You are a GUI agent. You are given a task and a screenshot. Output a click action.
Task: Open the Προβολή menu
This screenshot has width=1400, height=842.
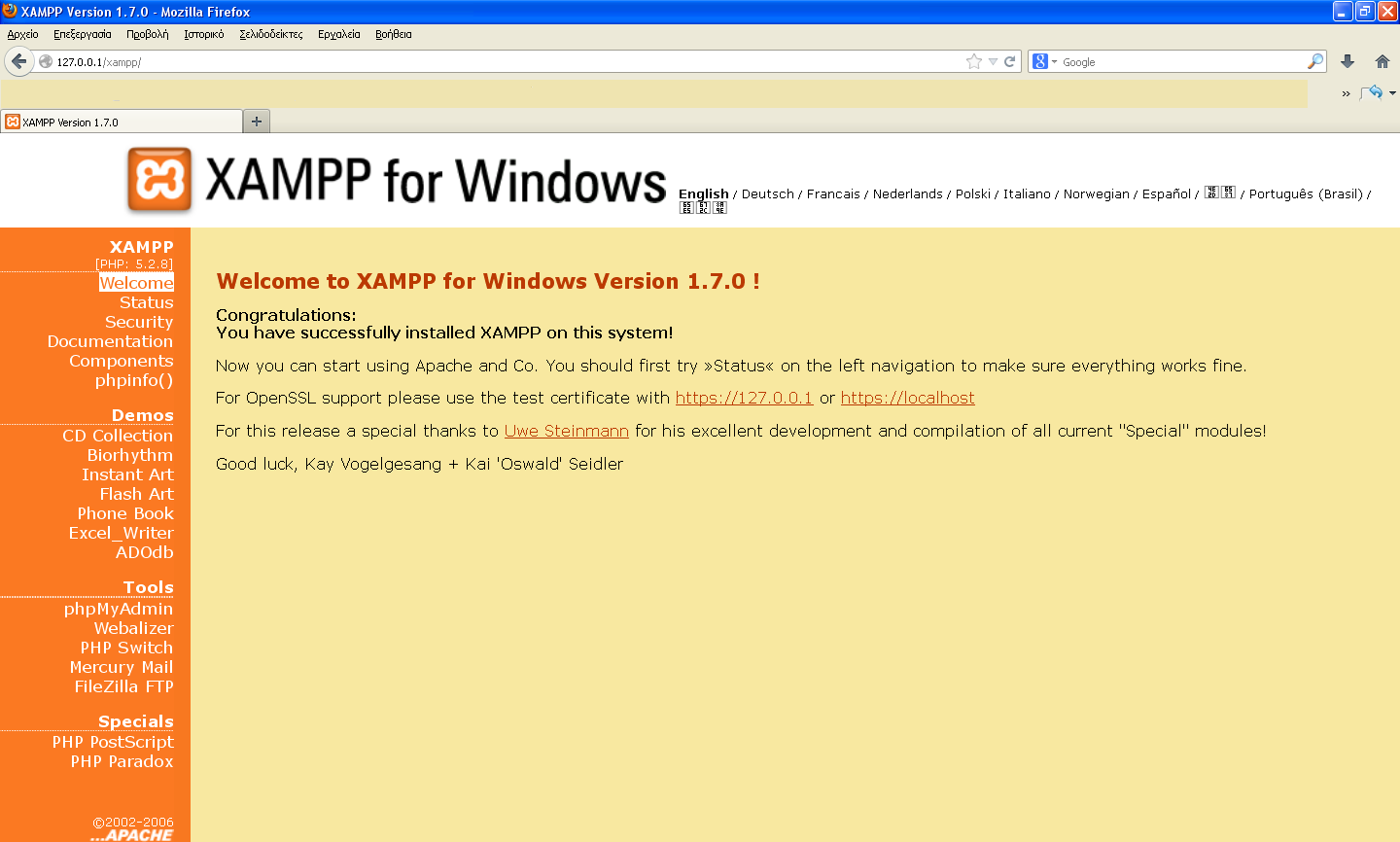click(148, 34)
